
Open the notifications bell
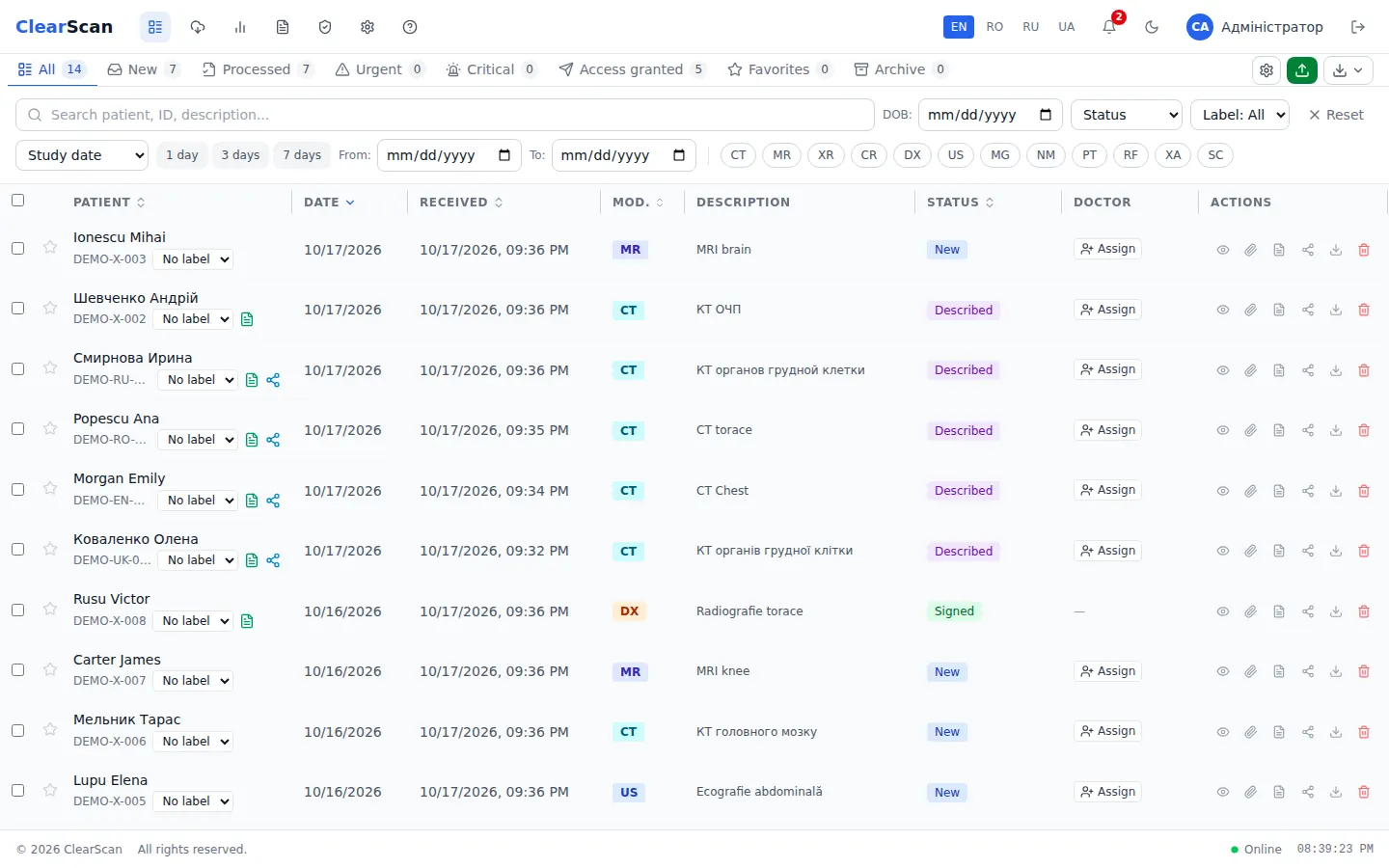(1109, 27)
